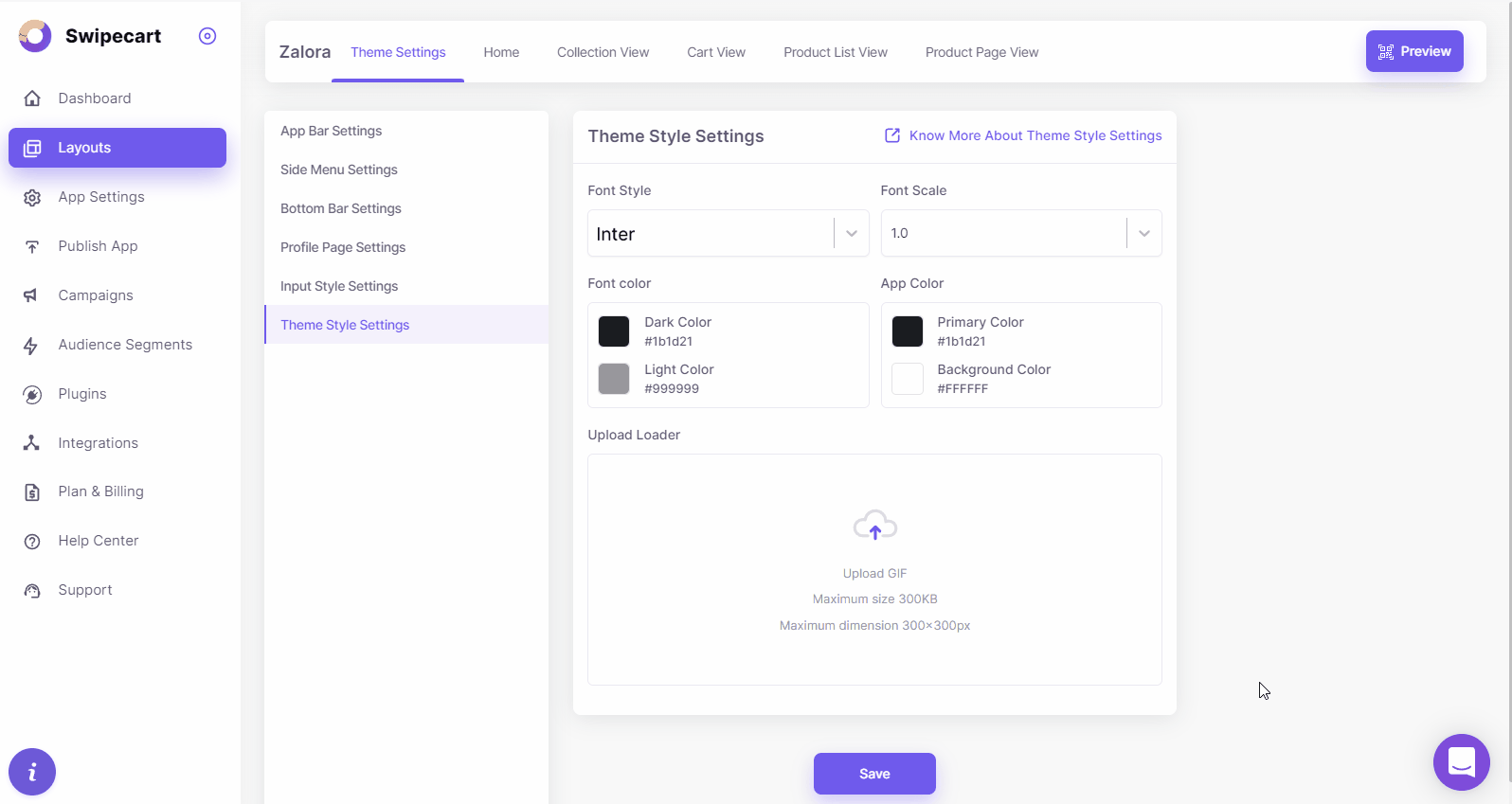Open the 1.0 font scale combo box
Image resolution: width=1512 pixels, height=804 pixels.
pyautogui.click(x=1021, y=233)
